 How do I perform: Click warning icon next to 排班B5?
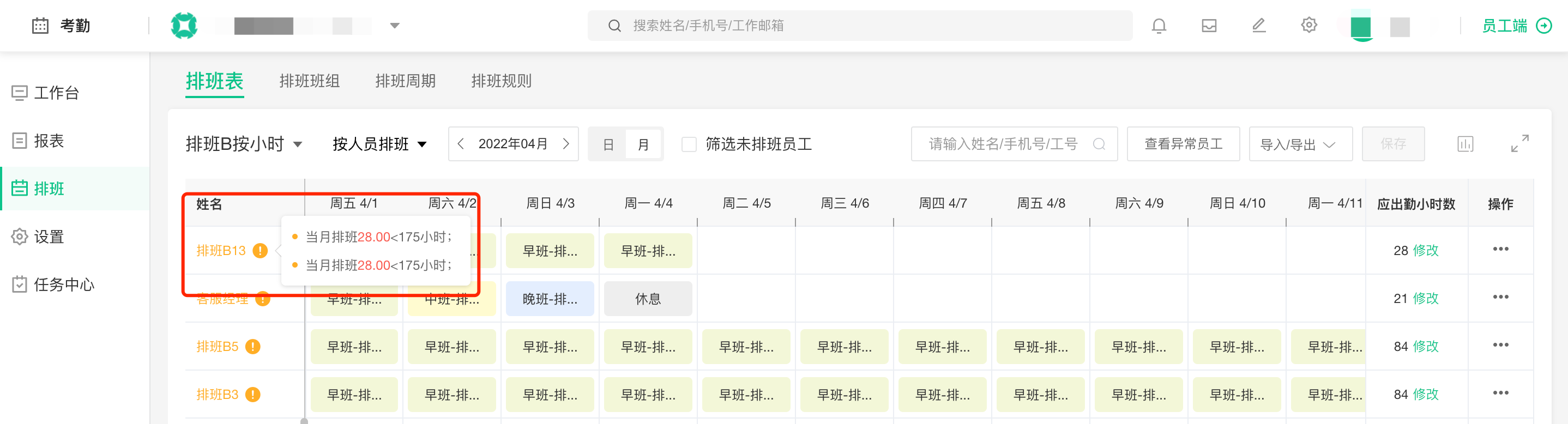pyautogui.click(x=252, y=347)
